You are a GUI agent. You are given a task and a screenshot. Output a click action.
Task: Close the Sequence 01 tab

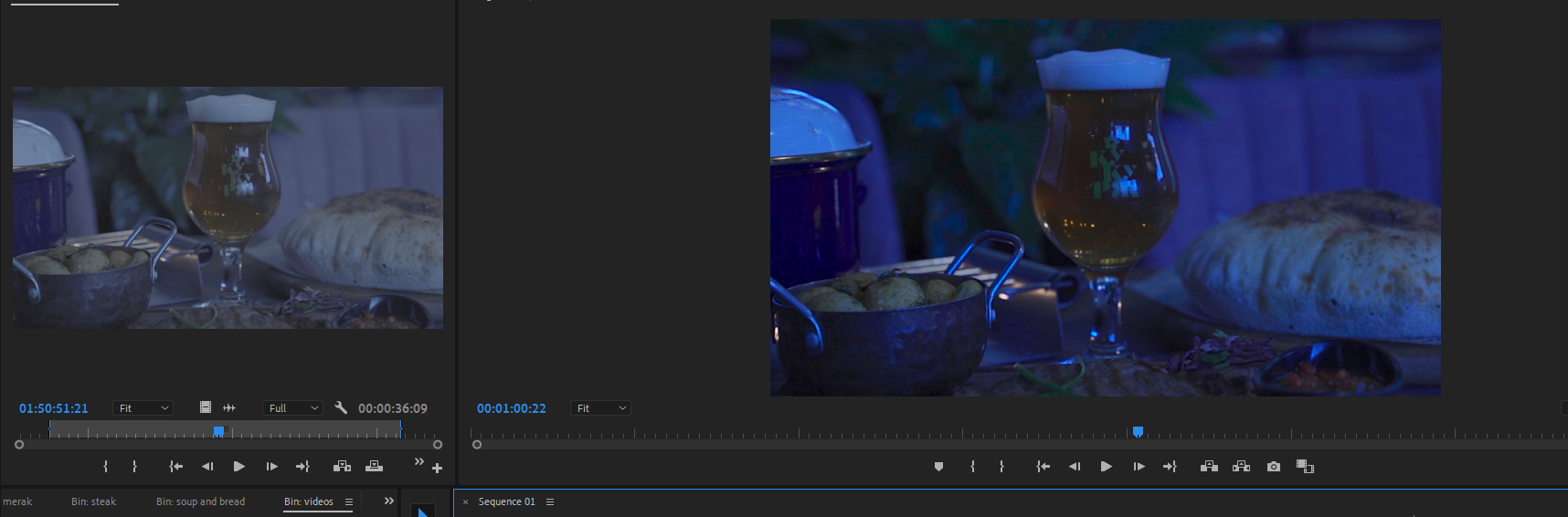(465, 502)
